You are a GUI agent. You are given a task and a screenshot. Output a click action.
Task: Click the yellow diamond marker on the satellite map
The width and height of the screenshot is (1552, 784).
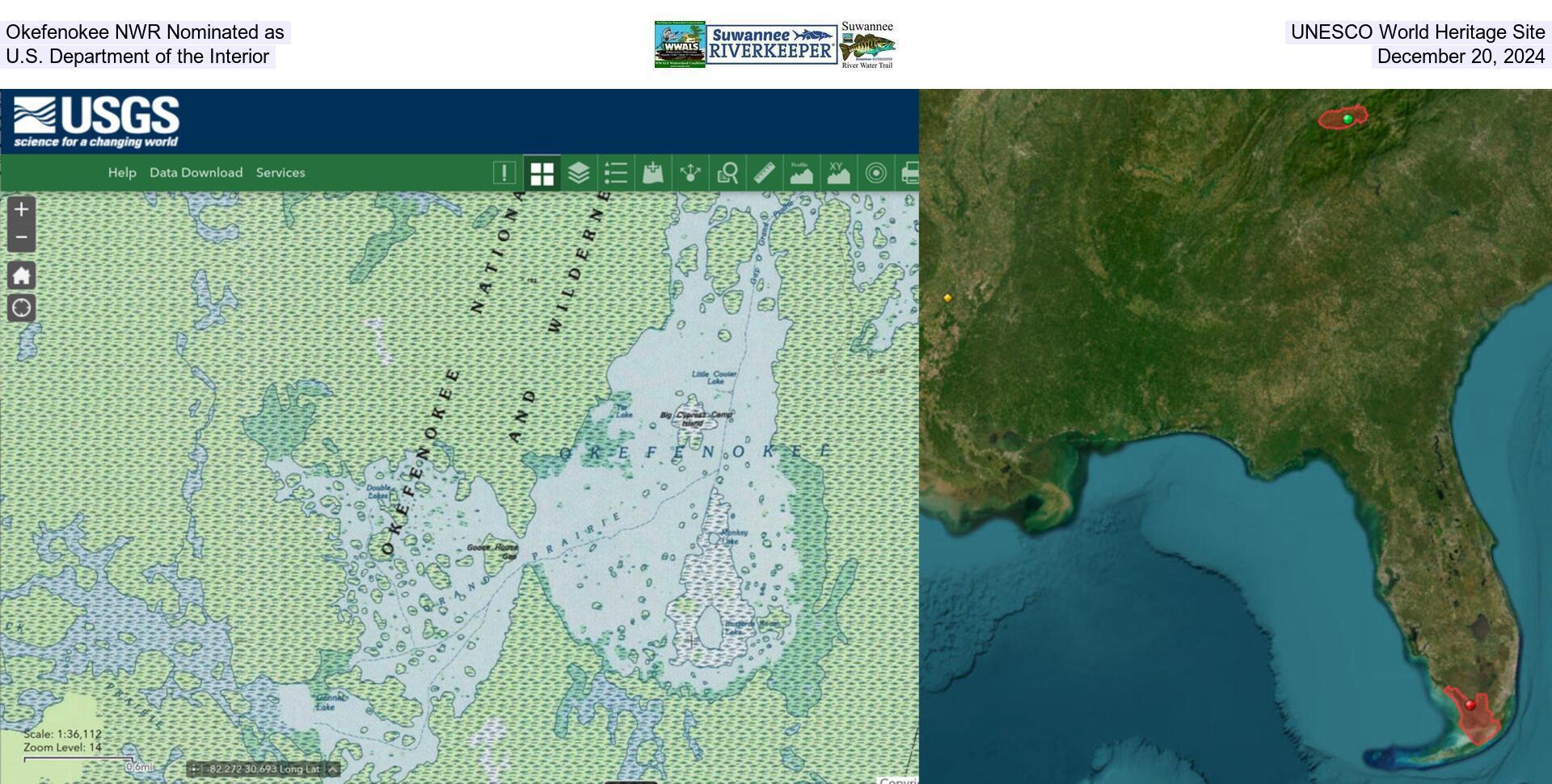coord(947,297)
